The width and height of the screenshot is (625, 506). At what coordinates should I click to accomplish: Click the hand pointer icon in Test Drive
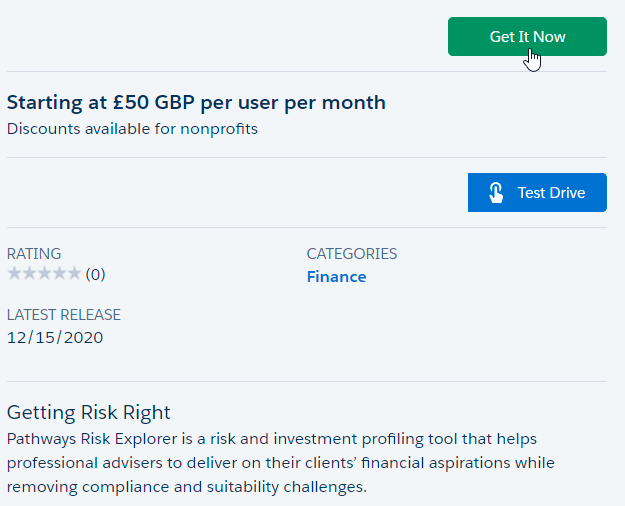pyautogui.click(x=496, y=193)
